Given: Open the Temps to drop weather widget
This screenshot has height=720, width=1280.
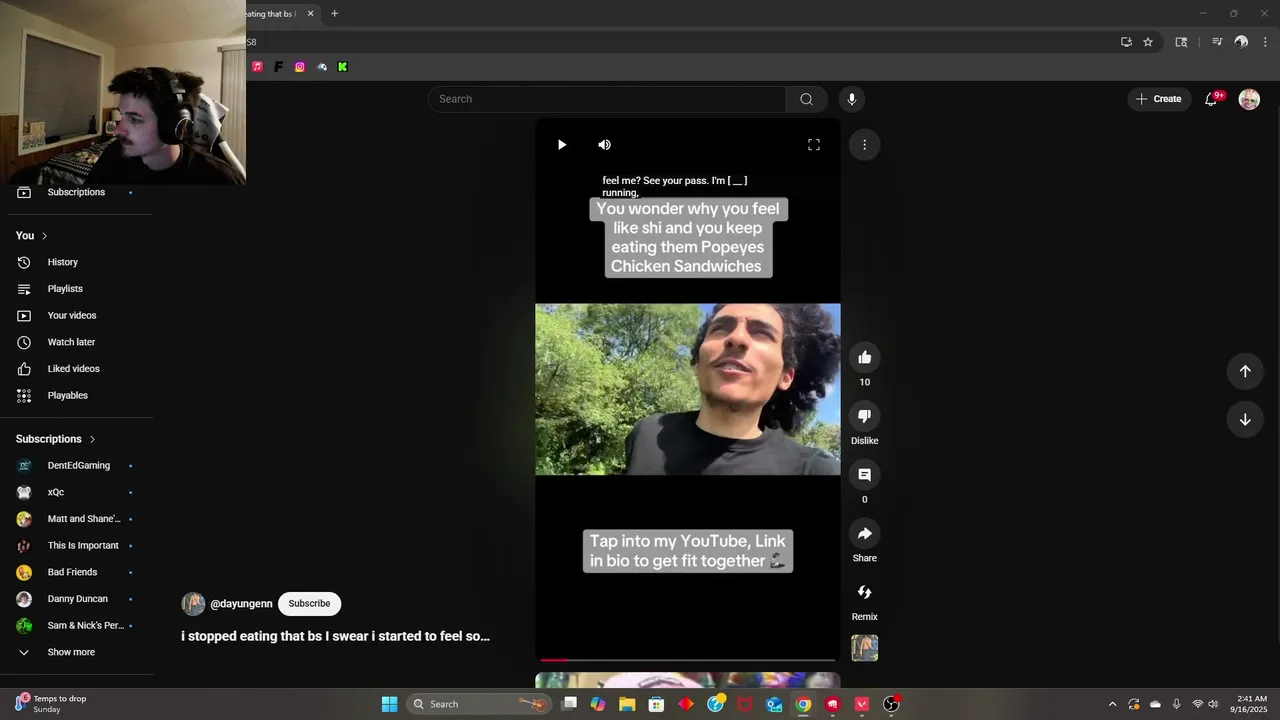Looking at the screenshot, I should [52, 704].
